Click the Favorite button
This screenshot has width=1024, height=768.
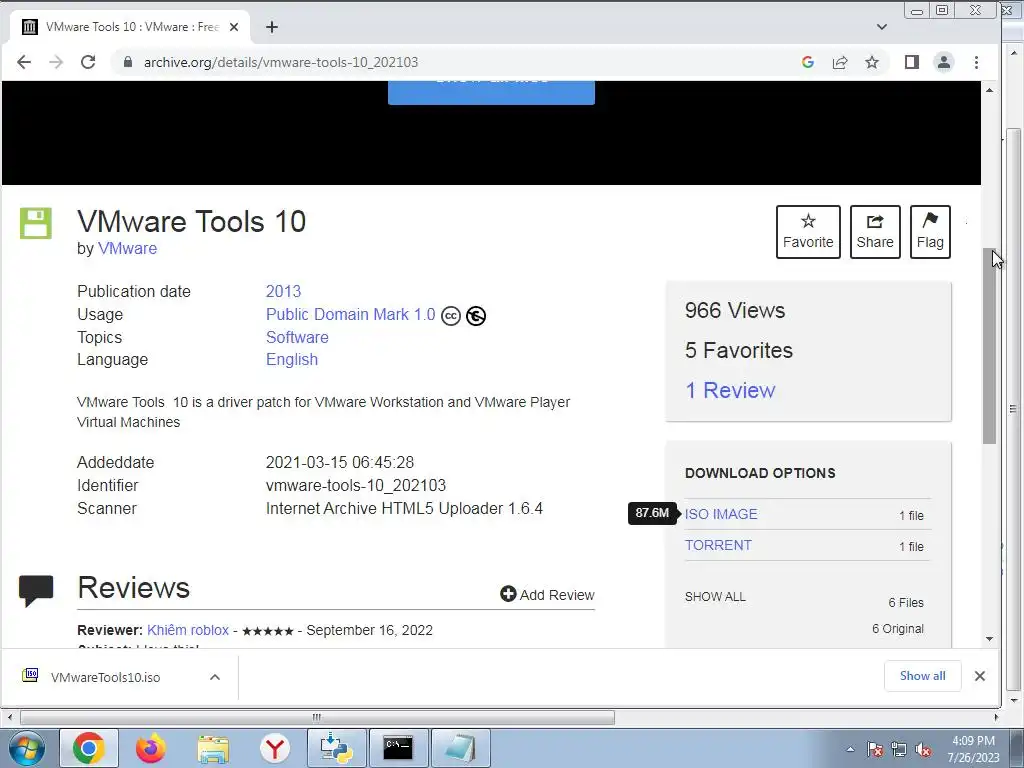[x=808, y=232]
